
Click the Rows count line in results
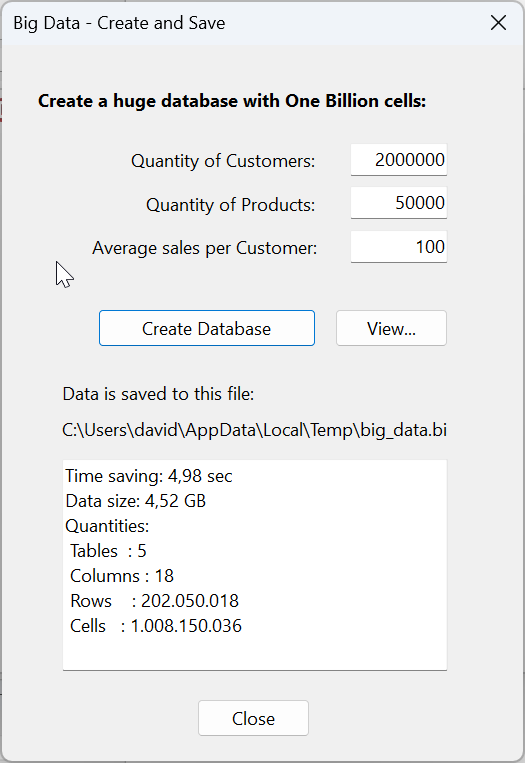click(x=154, y=601)
